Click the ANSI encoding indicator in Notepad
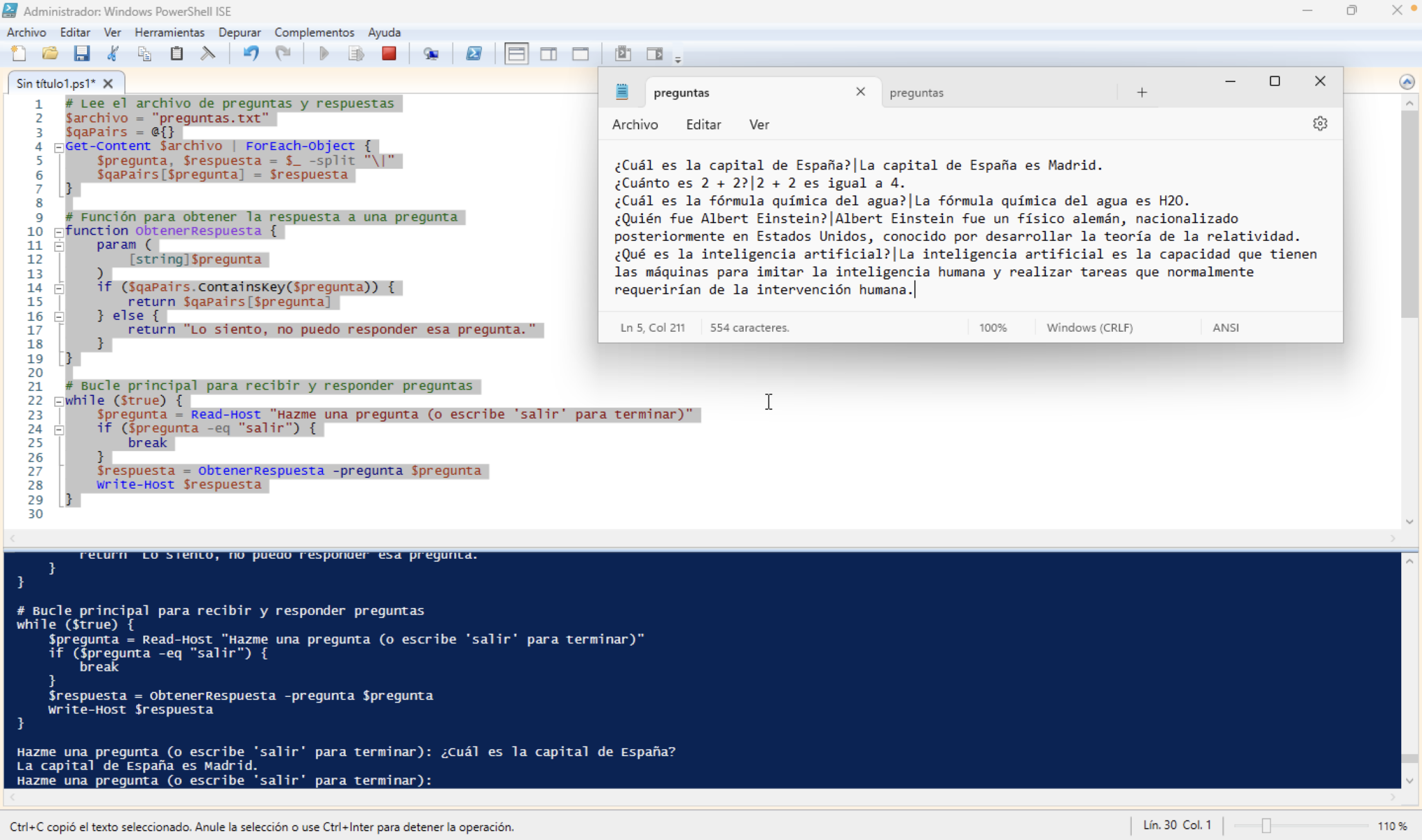This screenshot has width=1422, height=840. (1226, 327)
